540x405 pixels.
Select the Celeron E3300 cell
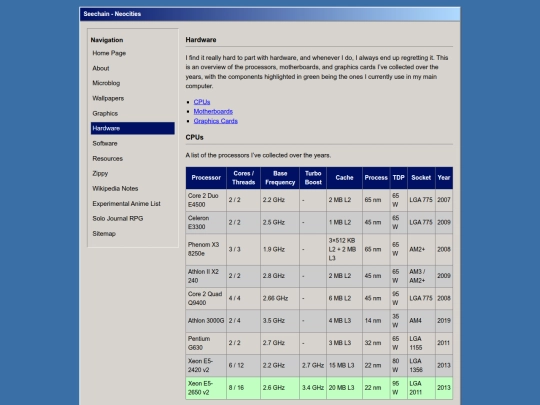(x=206, y=222)
